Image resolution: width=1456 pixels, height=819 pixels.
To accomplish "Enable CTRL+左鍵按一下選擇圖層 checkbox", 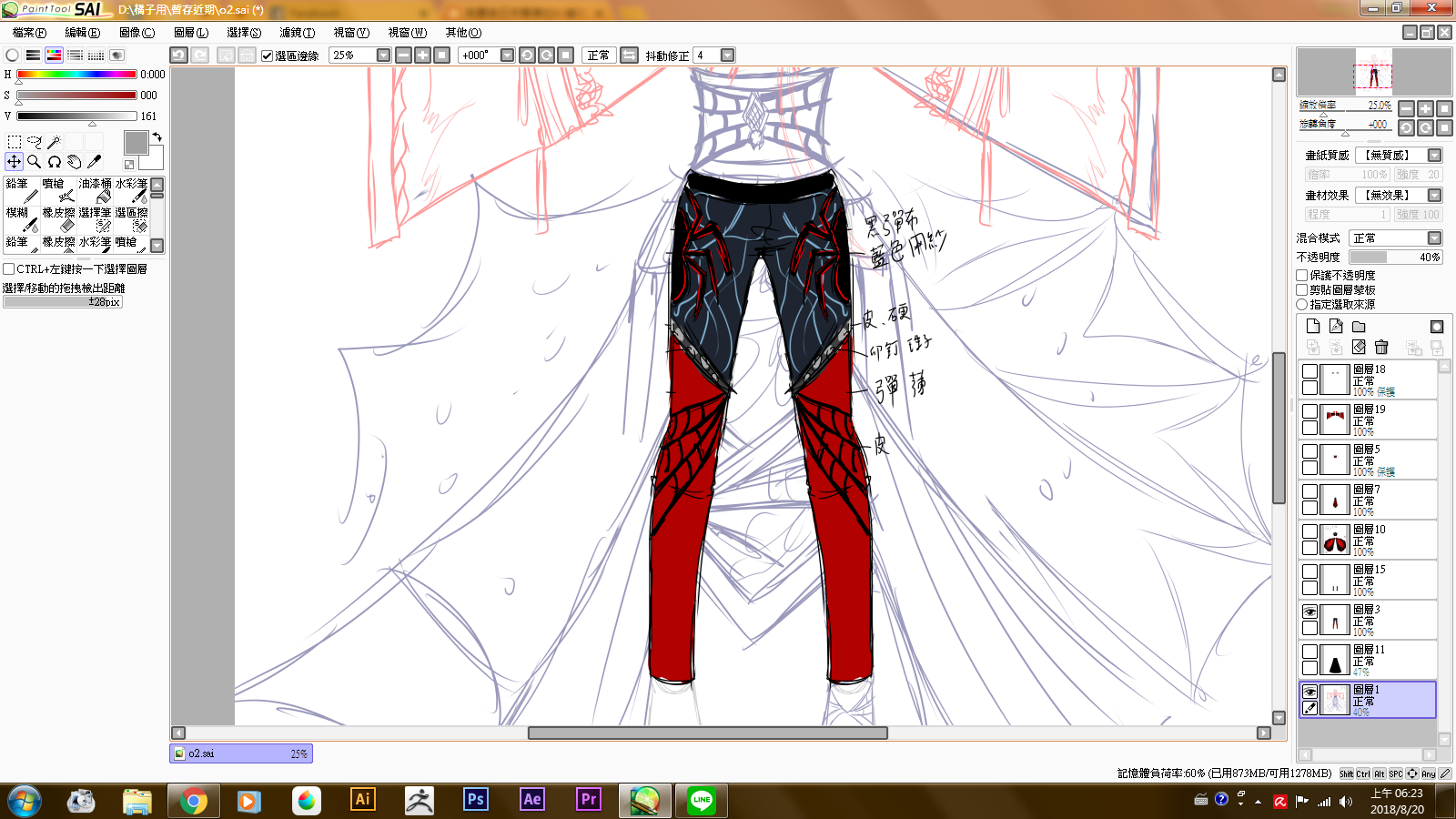I will pos(8,269).
